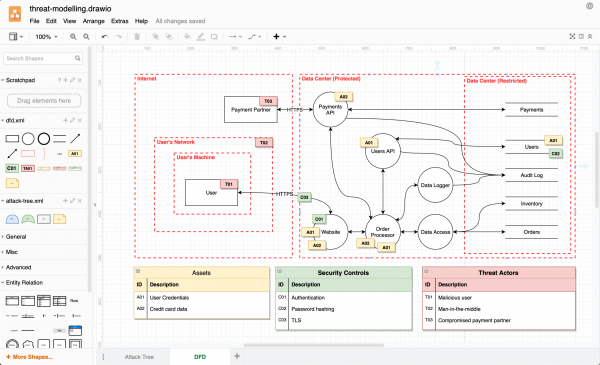Click the To Back icon
The width and height of the screenshot is (600, 365).
click(x=169, y=37)
